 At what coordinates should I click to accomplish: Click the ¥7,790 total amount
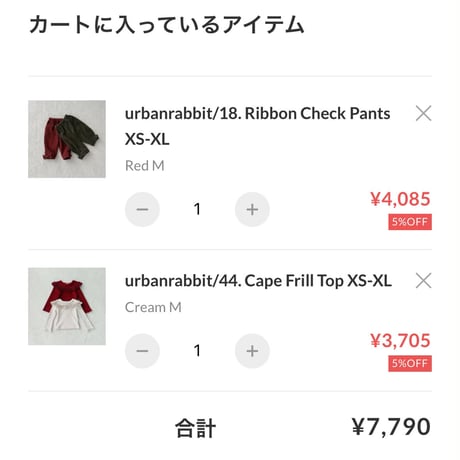click(x=391, y=427)
